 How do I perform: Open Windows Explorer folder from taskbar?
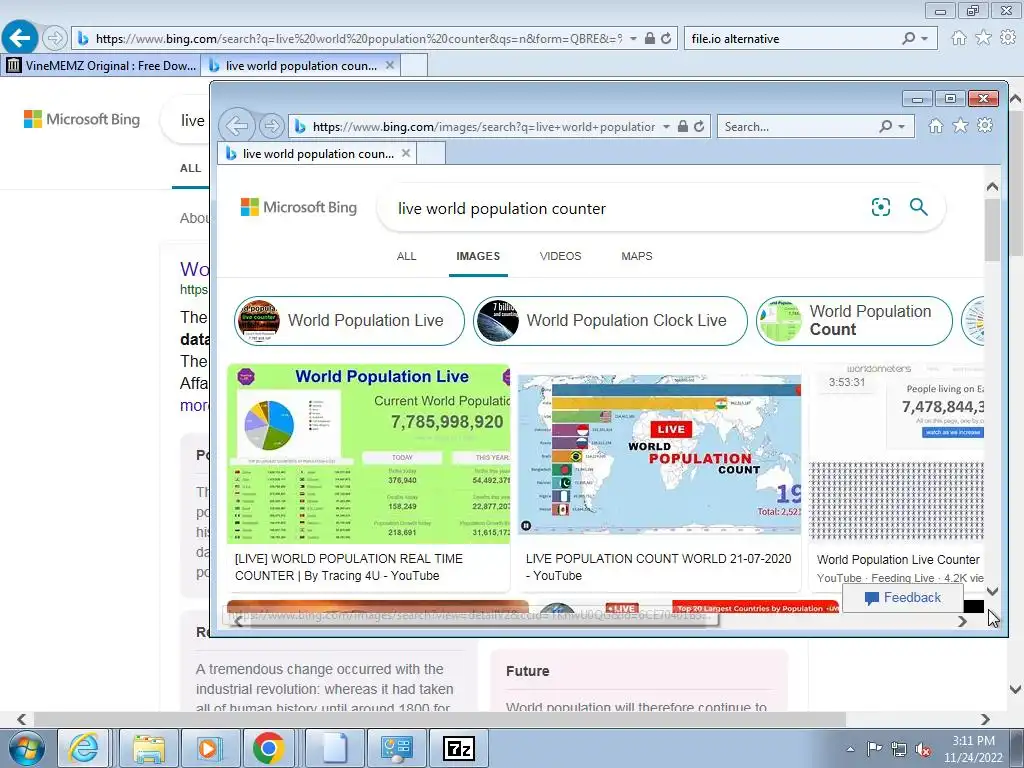[148, 748]
